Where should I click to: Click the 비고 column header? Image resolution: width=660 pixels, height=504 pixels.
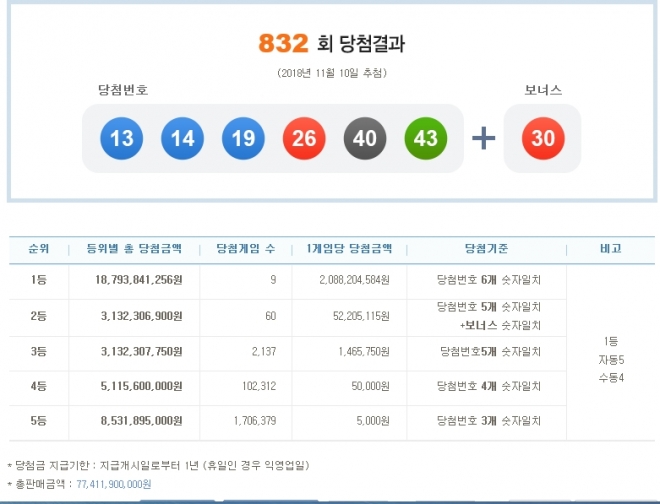click(x=611, y=250)
